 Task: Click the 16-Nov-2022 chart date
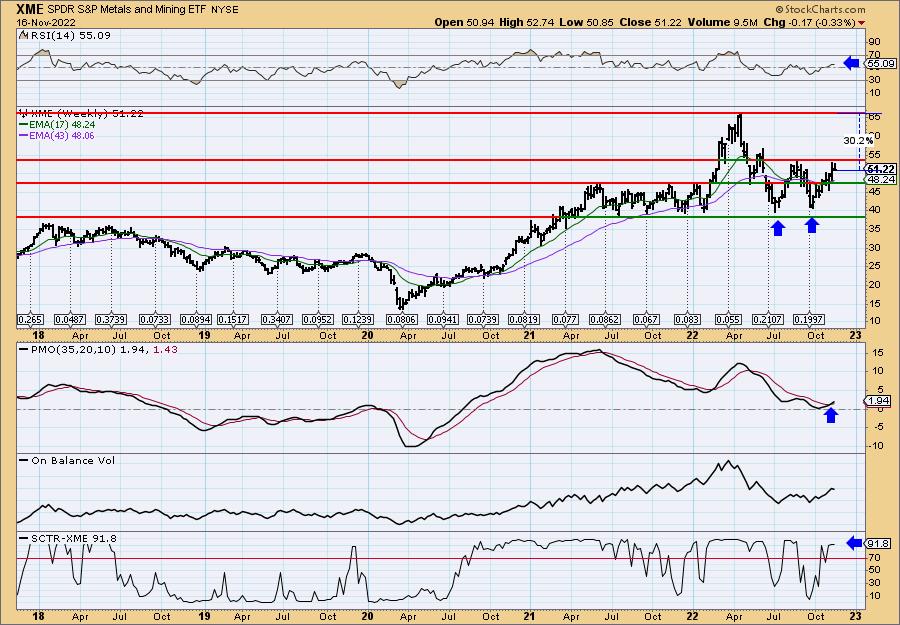[x=45, y=22]
